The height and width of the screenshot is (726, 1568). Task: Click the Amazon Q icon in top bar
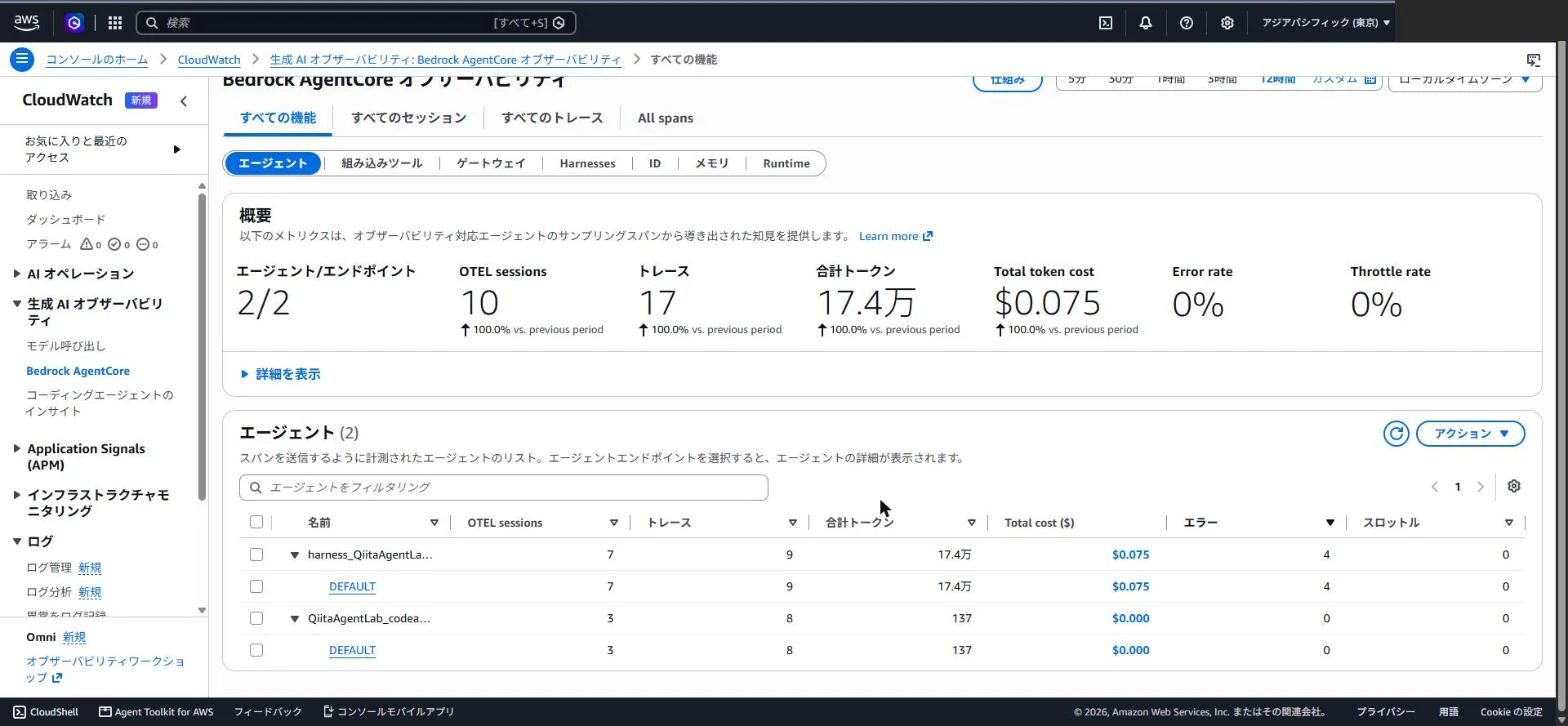[x=74, y=22]
